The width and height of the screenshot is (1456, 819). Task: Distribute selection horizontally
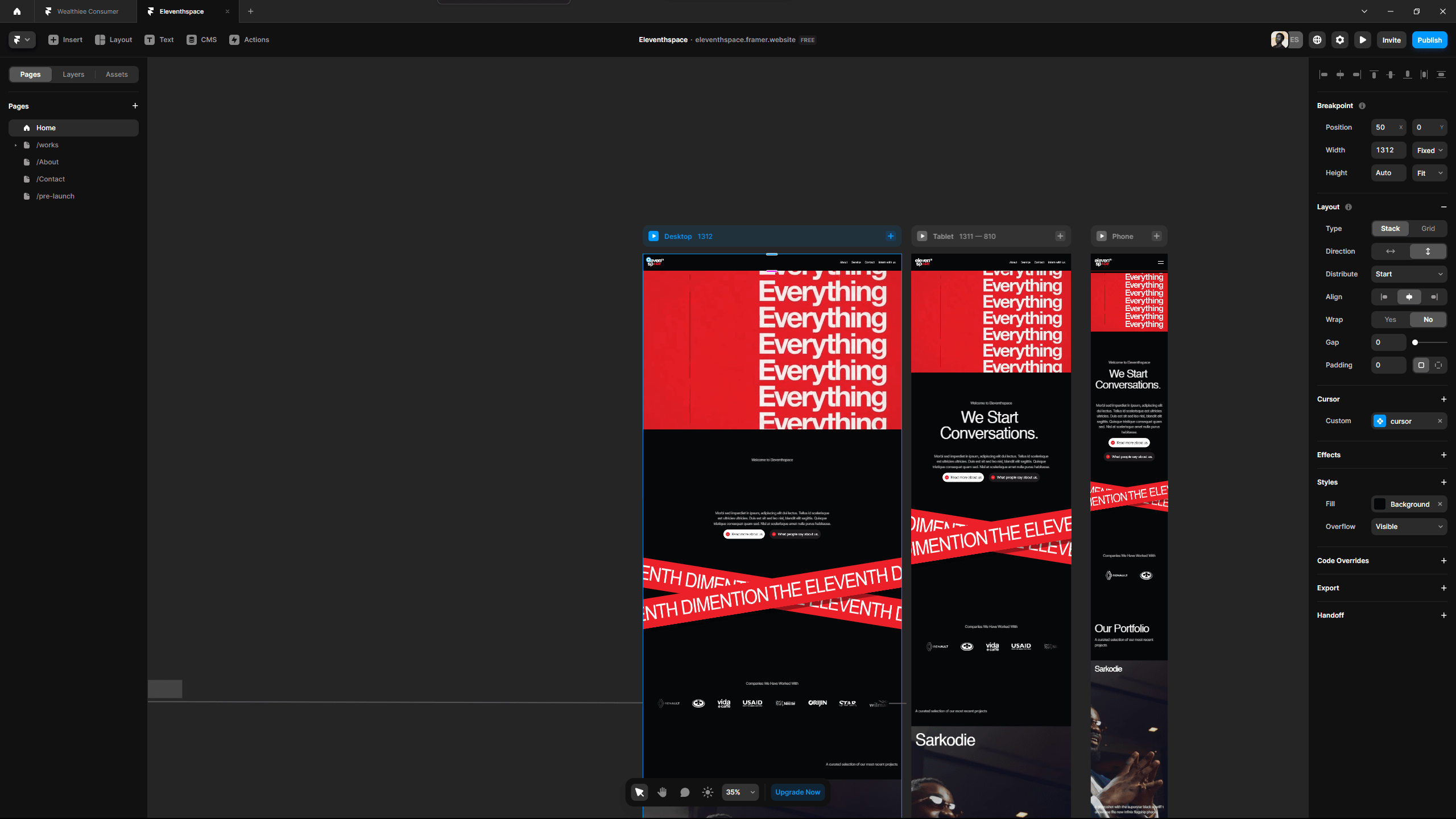point(1424,75)
